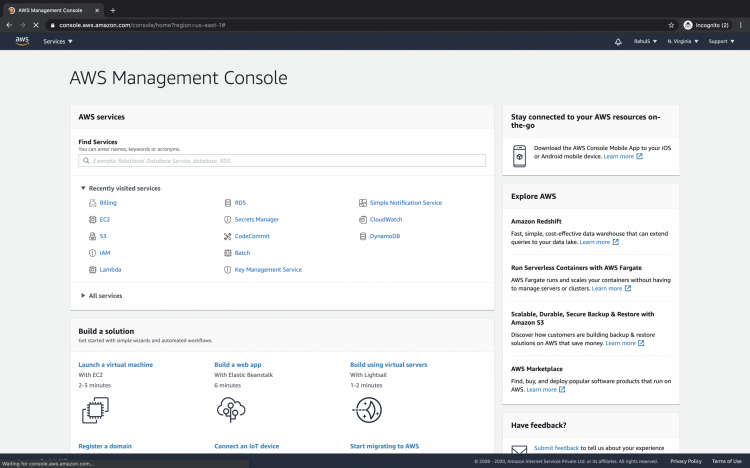Click the EC2 service icon
This screenshot has height=468, width=750.
pyautogui.click(x=92, y=220)
